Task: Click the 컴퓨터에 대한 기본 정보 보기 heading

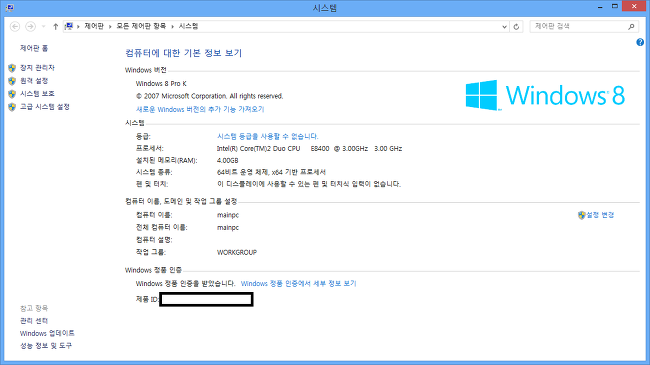Action: click(183, 53)
